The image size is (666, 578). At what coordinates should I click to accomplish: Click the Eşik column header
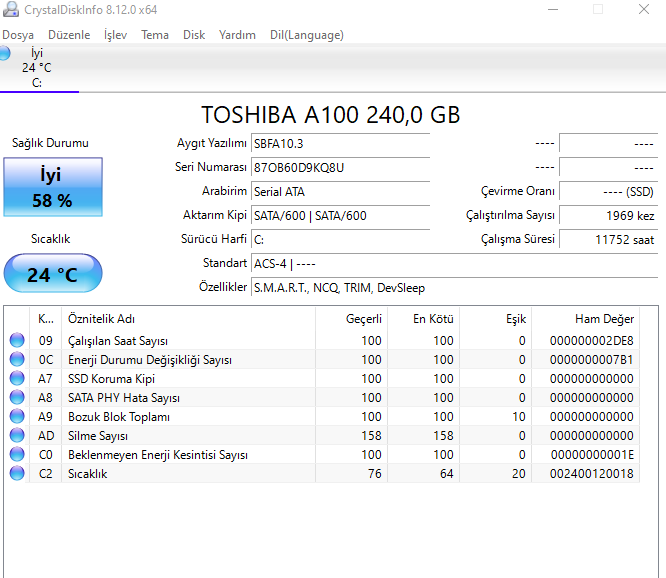coord(495,319)
